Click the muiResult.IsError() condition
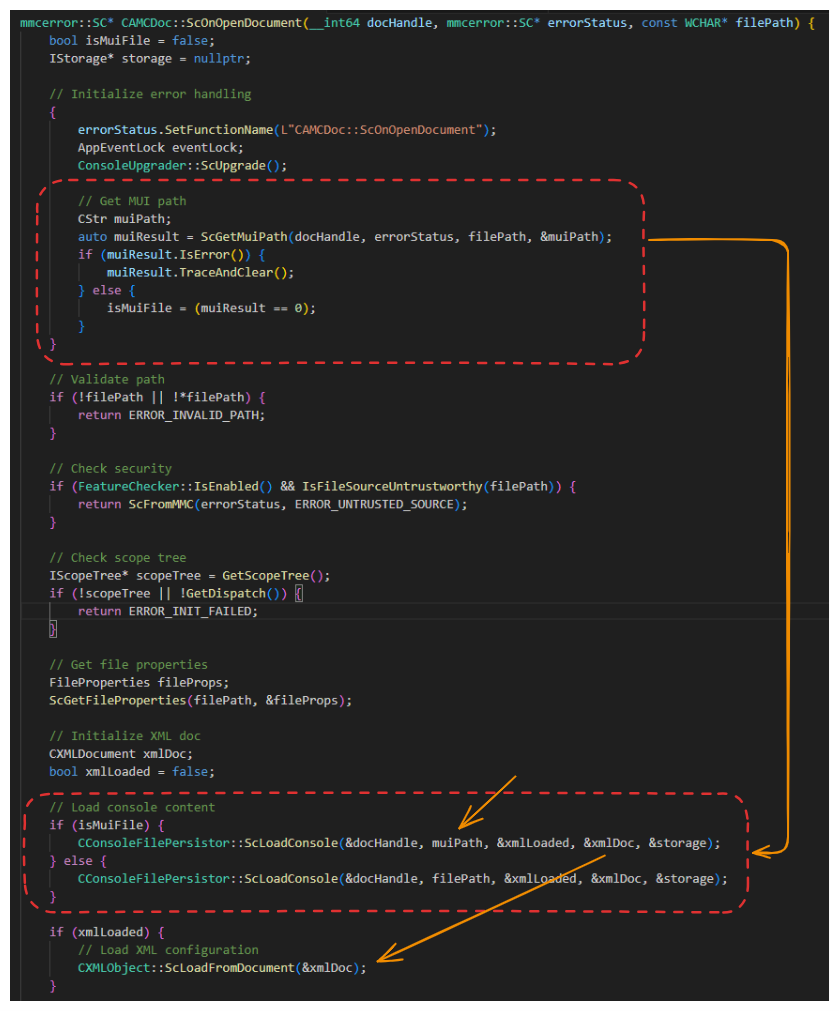The width and height of the screenshot is (839, 1011). pyautogui.click(x=156, y=255)
